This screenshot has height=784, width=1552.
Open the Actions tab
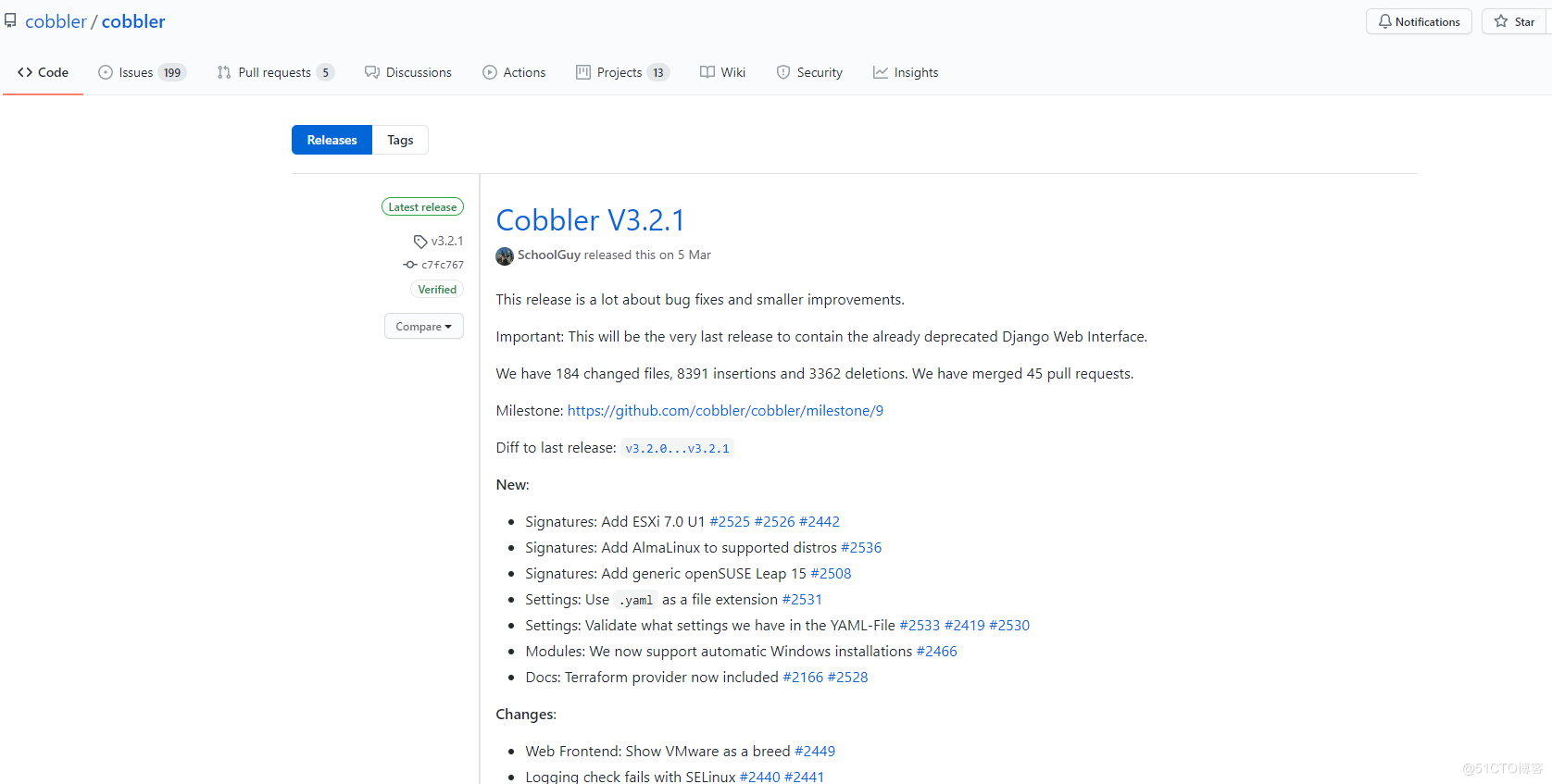point(514,72)
